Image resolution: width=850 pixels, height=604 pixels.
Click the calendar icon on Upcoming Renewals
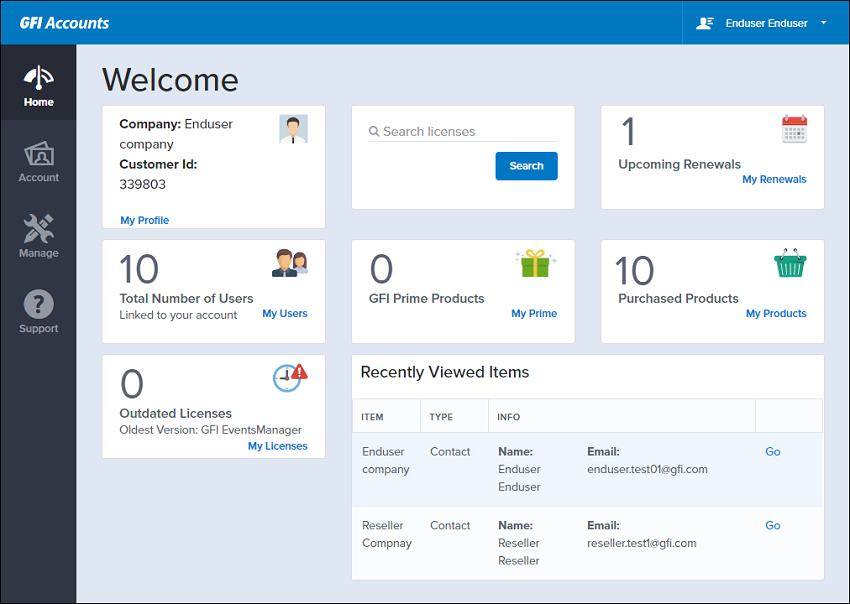(794, 129)
